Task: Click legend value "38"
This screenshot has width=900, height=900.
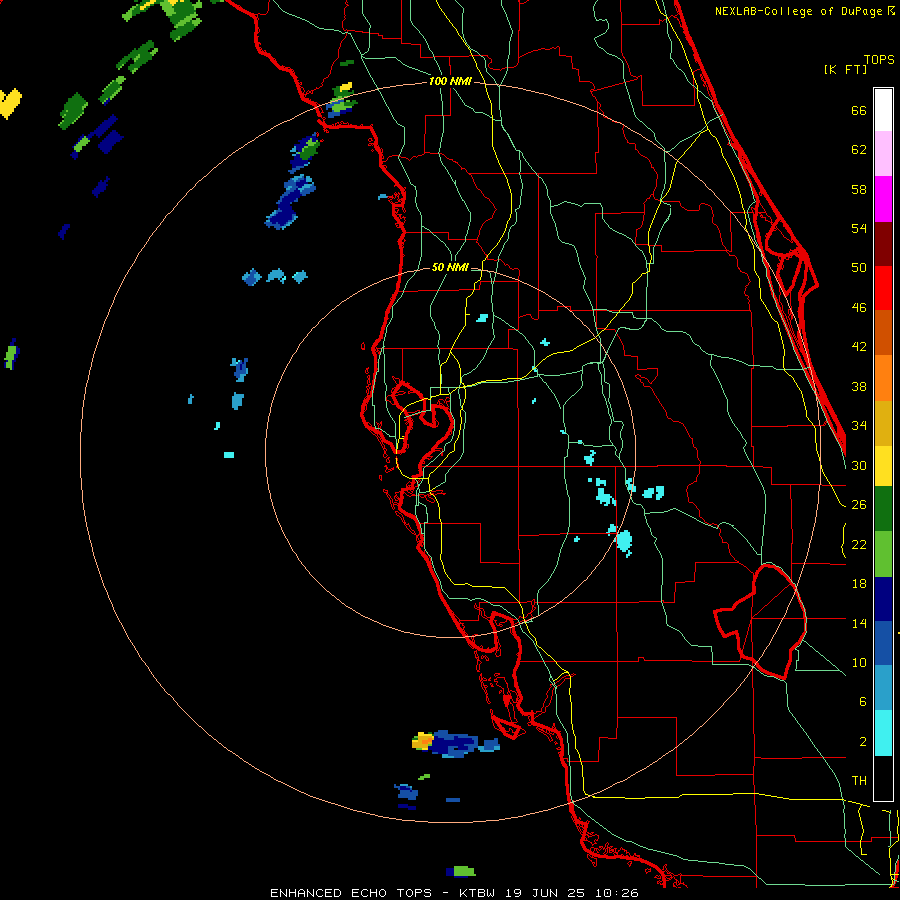Action: pyautogui.click(x=859, y=386)
